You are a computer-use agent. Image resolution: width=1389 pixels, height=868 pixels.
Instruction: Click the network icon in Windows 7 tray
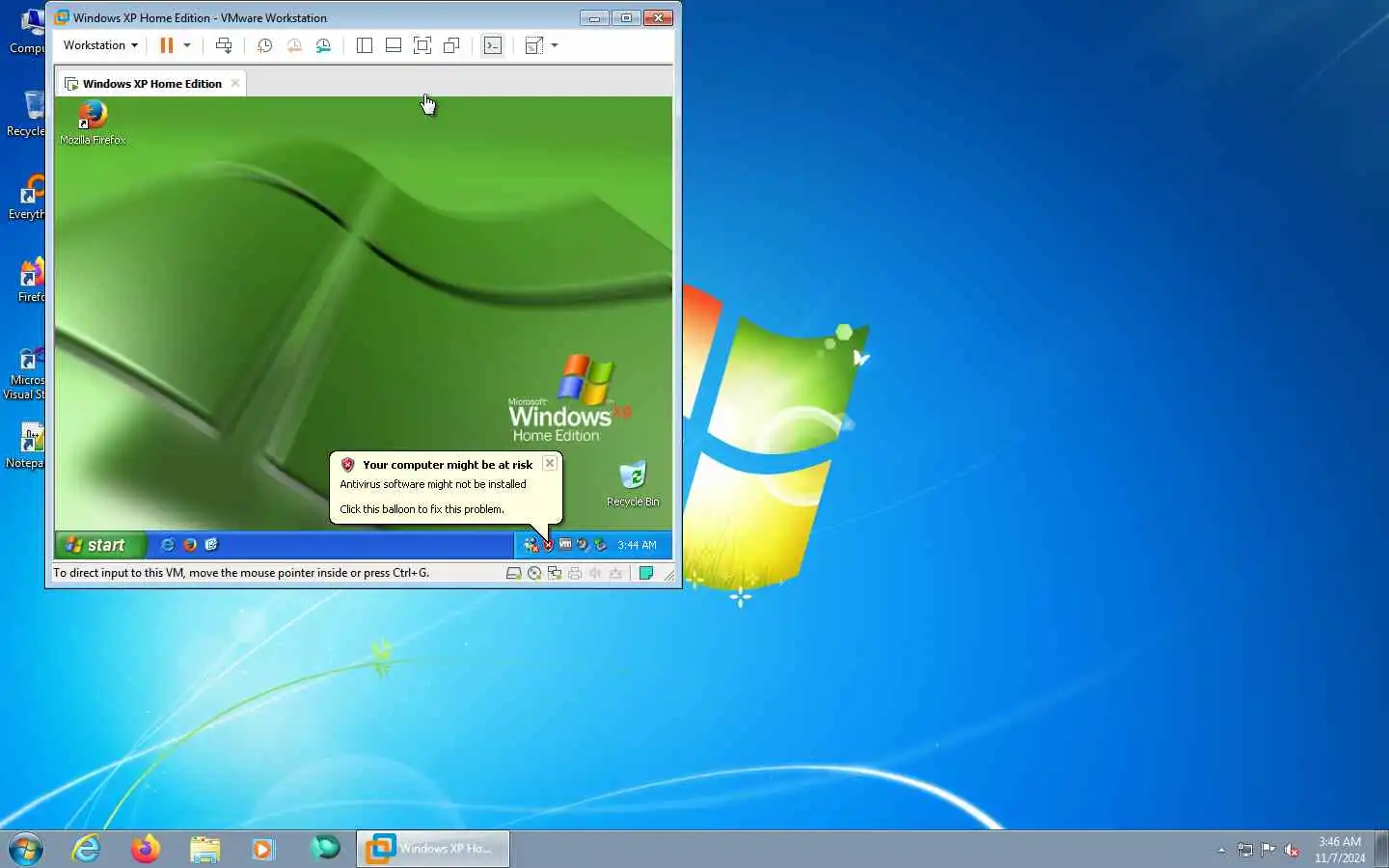pyautogui.click(x=1245, y=850)
